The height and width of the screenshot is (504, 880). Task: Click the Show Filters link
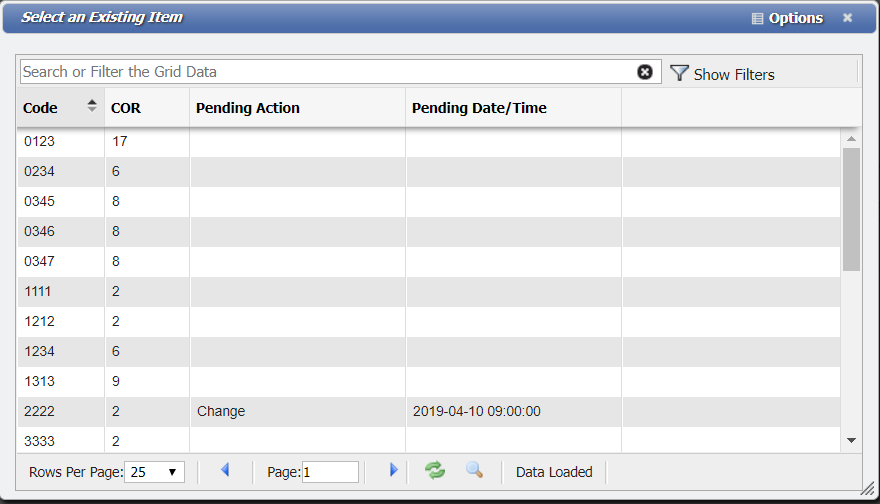(734, 74)
